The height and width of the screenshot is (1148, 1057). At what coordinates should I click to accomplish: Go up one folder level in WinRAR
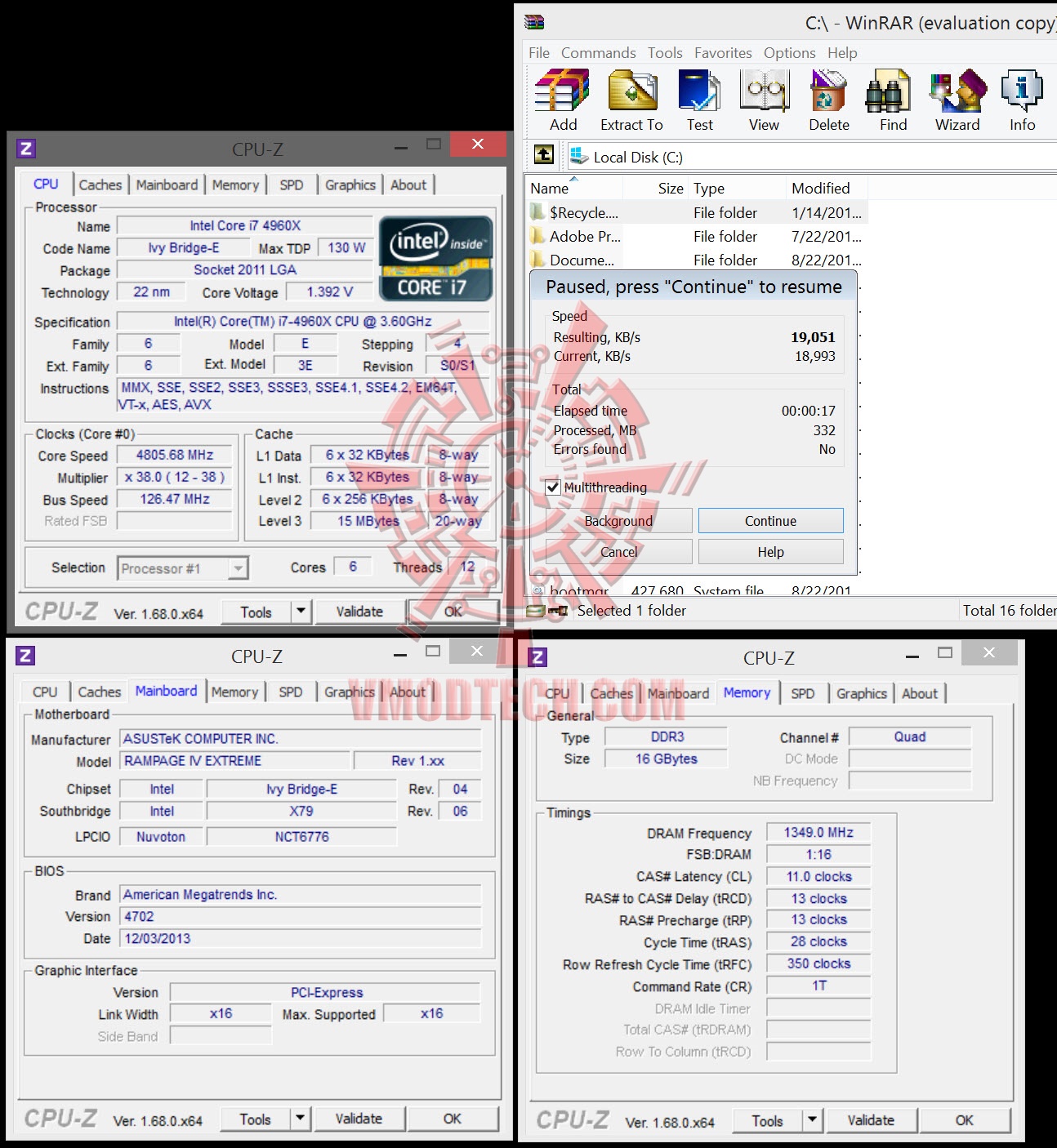coord(544,155)
